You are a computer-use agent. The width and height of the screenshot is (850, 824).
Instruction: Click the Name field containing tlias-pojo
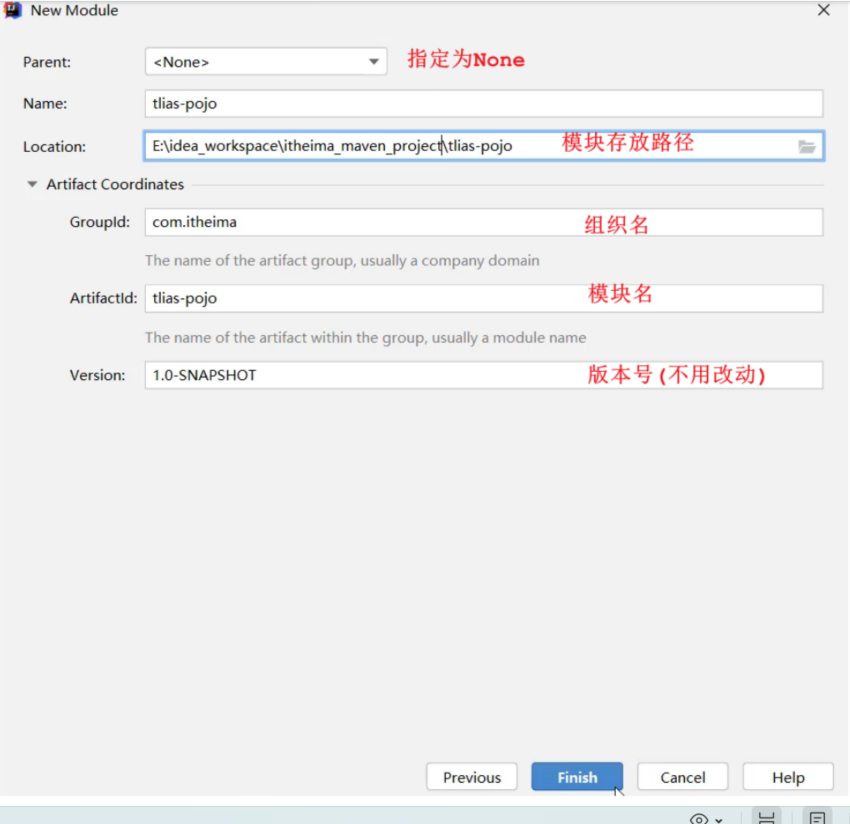point(483,104)
